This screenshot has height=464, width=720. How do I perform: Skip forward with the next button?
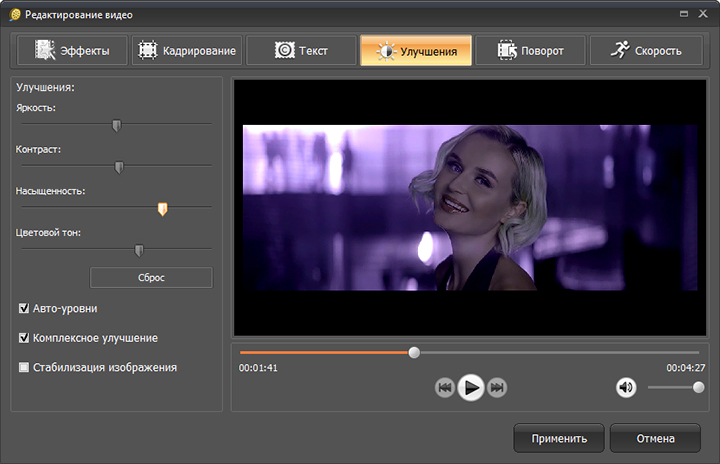tap(497, 388)
